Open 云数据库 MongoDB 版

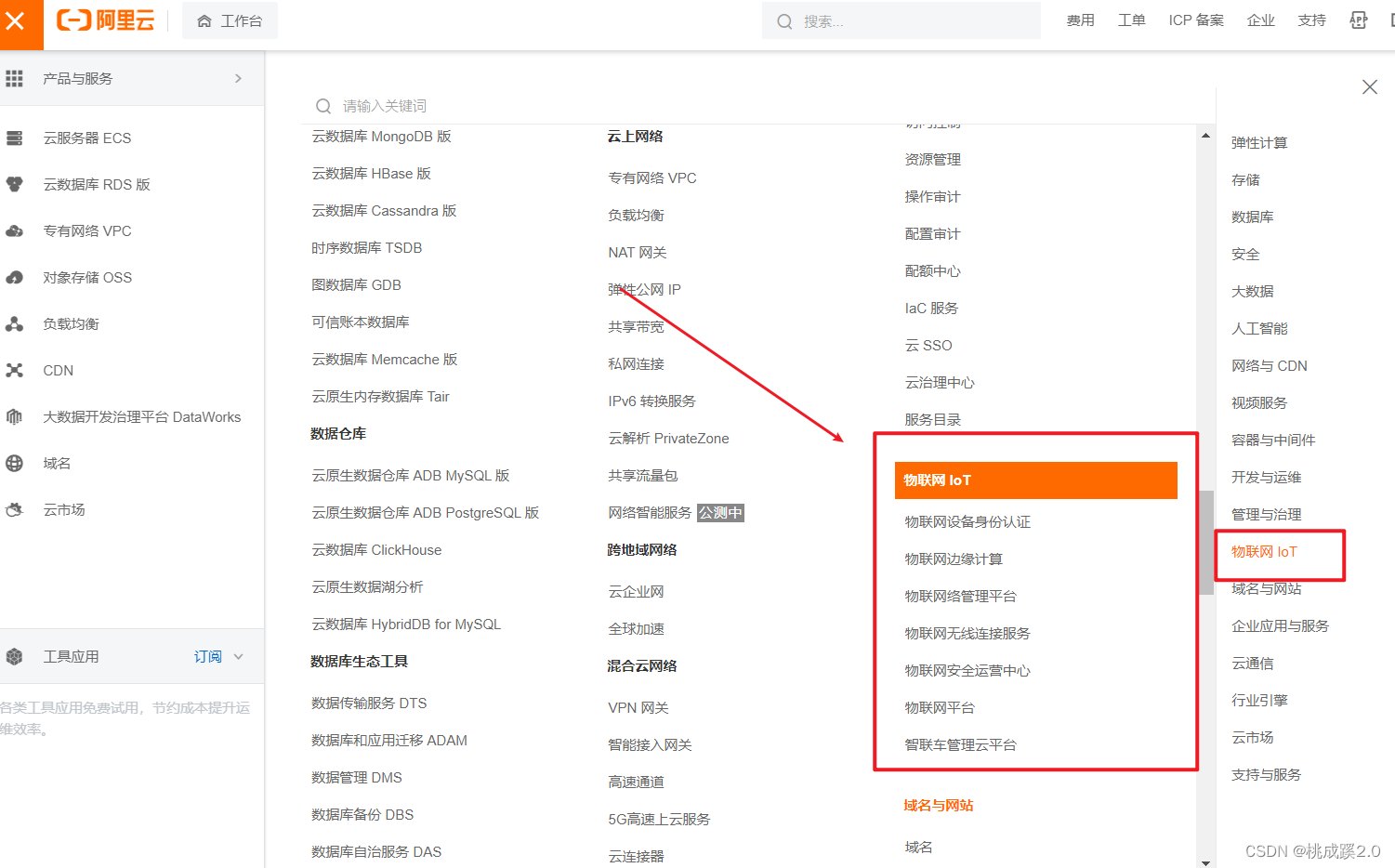381,137
